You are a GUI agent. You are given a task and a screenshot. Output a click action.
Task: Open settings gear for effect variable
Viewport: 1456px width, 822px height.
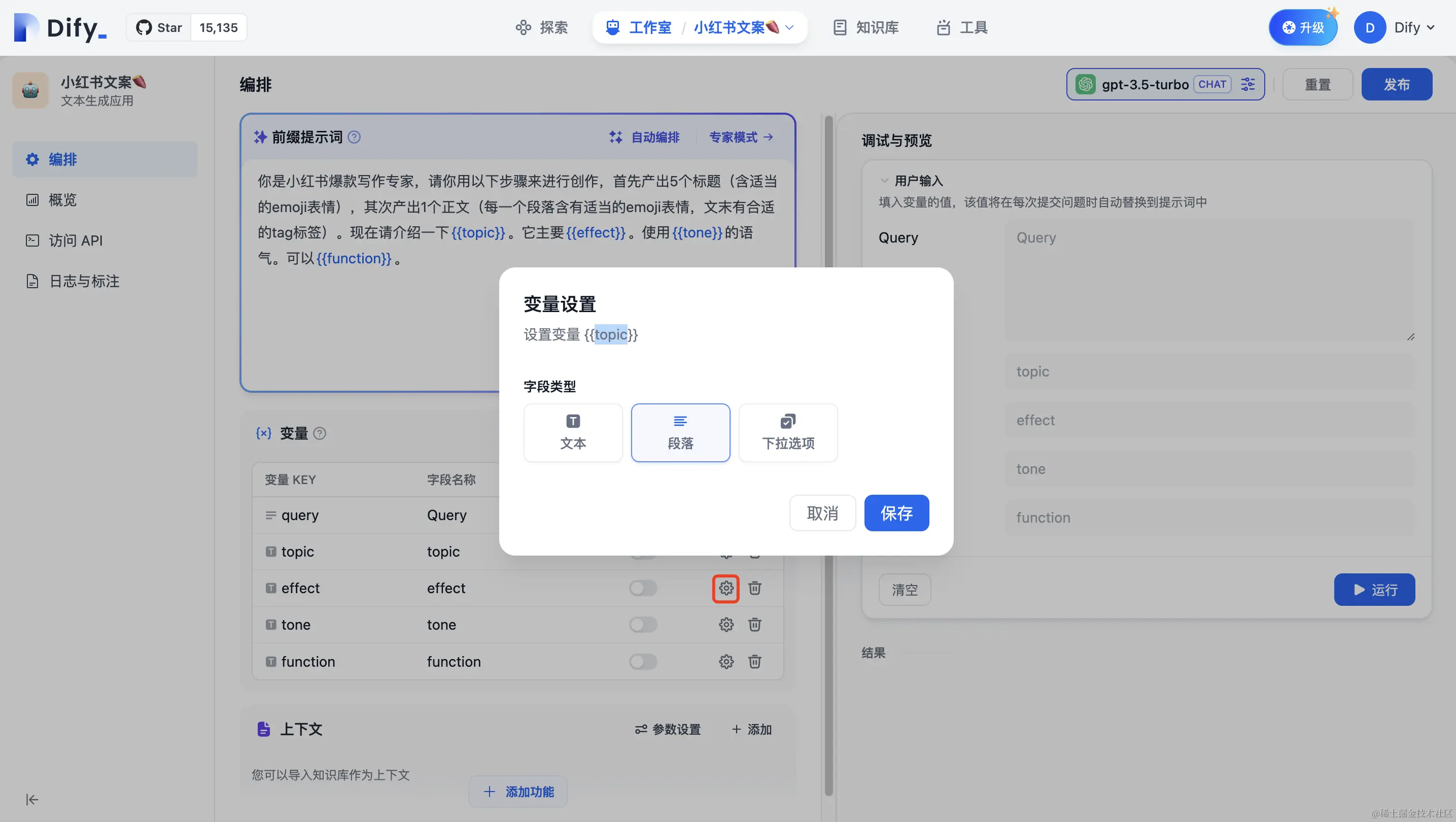726,589
